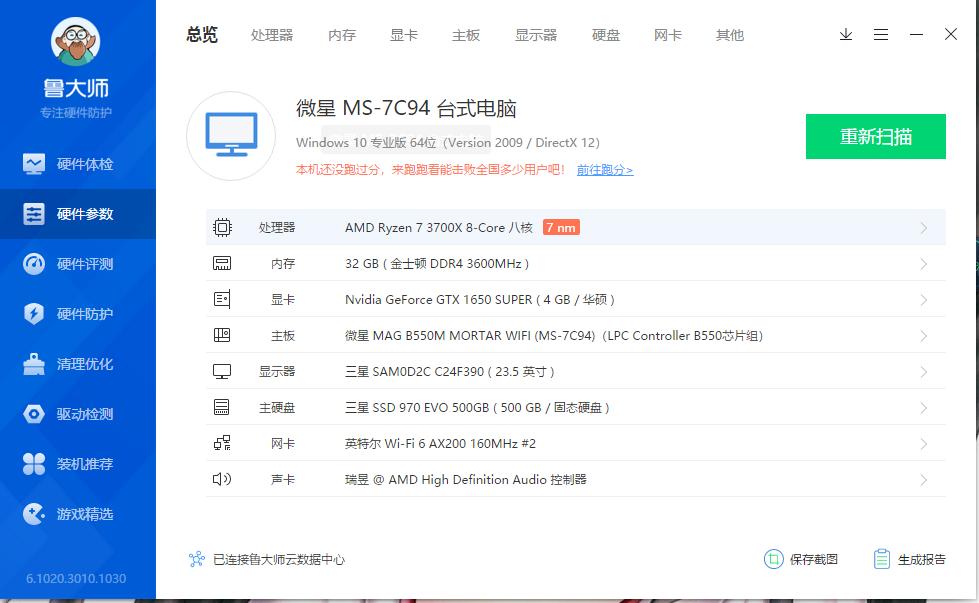Select 32 GB 金士顿 DDR4 3600MHz text
Screen dimensions: 979x603
437,264
